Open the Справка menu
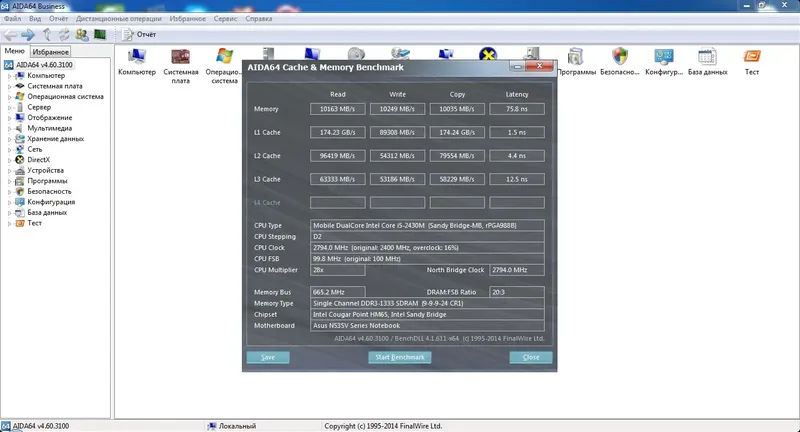Screen dimensions: 800x432 pos(259,19)
